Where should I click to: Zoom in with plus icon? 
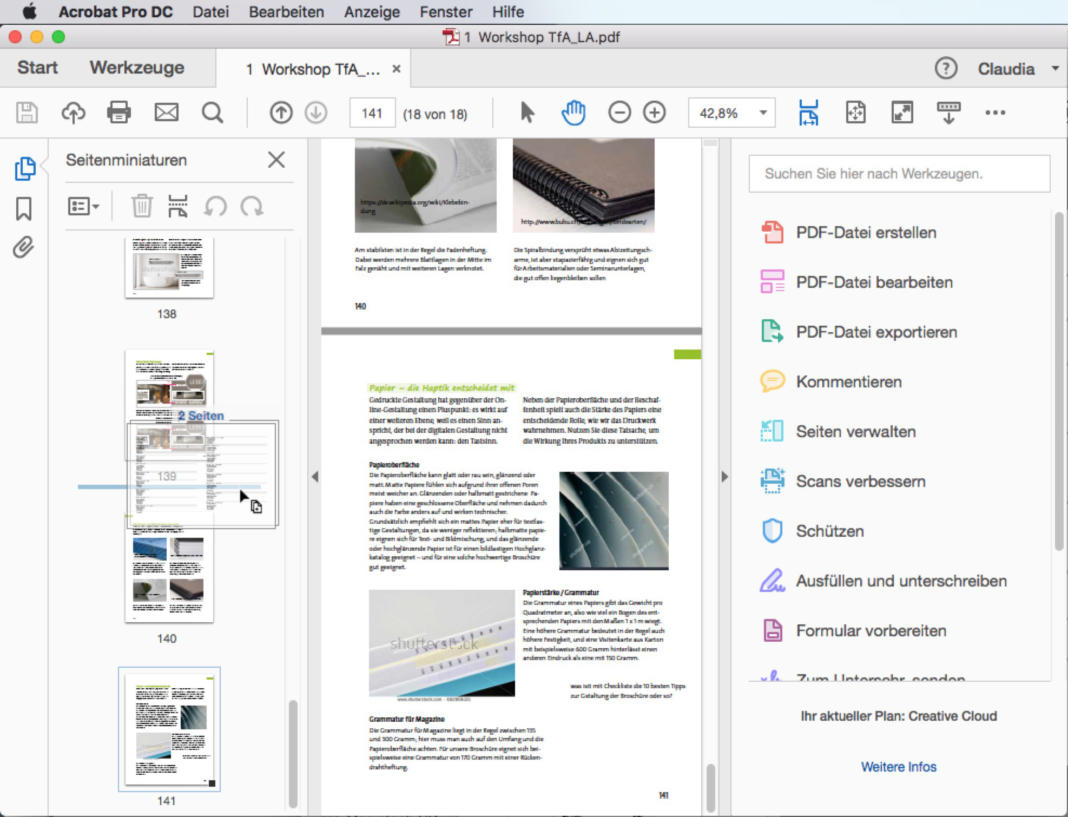coord(655,112)
